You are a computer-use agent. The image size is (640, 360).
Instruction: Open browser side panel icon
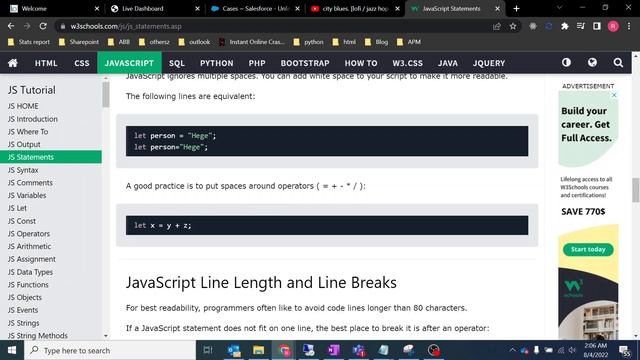tap(597, 26)
